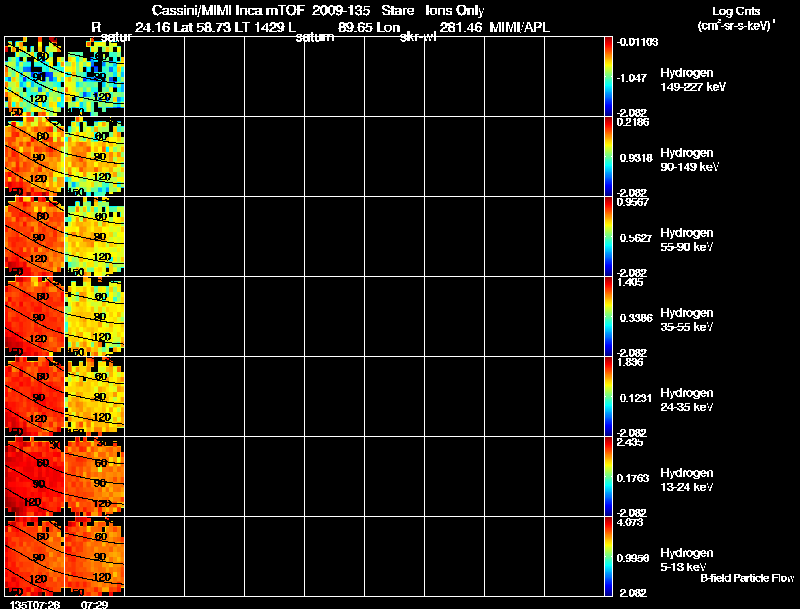Click the color bar for Hydrogen 13-24 keV
The width and height of the screenshot is (800, 609).
pyautogui.click(x=608, y=476)
